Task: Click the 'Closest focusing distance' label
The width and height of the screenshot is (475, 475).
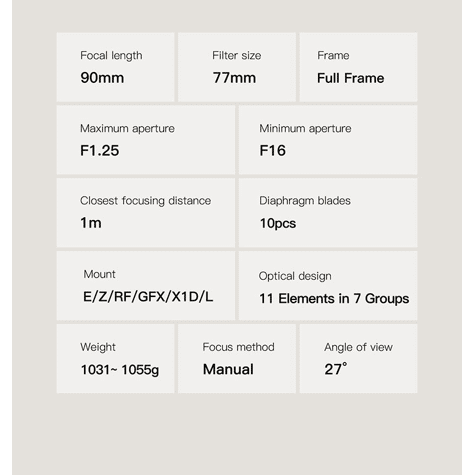Action: pyautogui.click(x=145, y=201)
